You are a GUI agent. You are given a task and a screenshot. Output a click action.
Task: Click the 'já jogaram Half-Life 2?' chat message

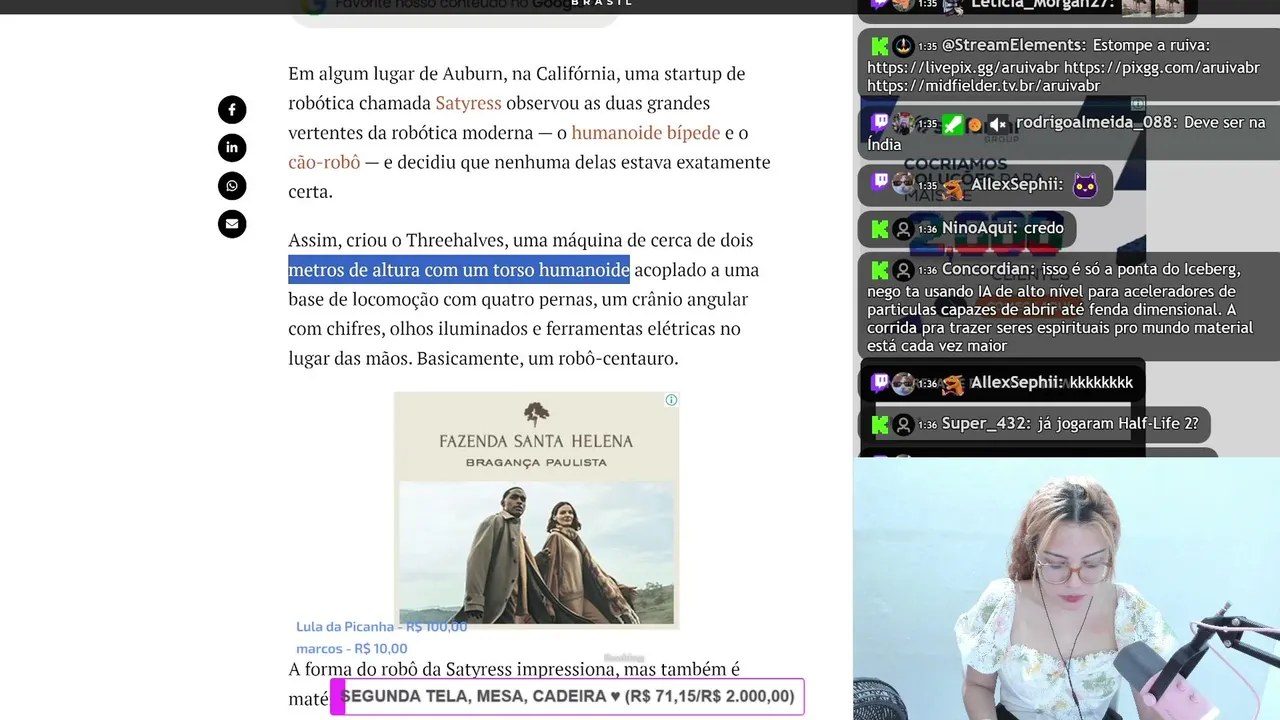[1117, 423]
